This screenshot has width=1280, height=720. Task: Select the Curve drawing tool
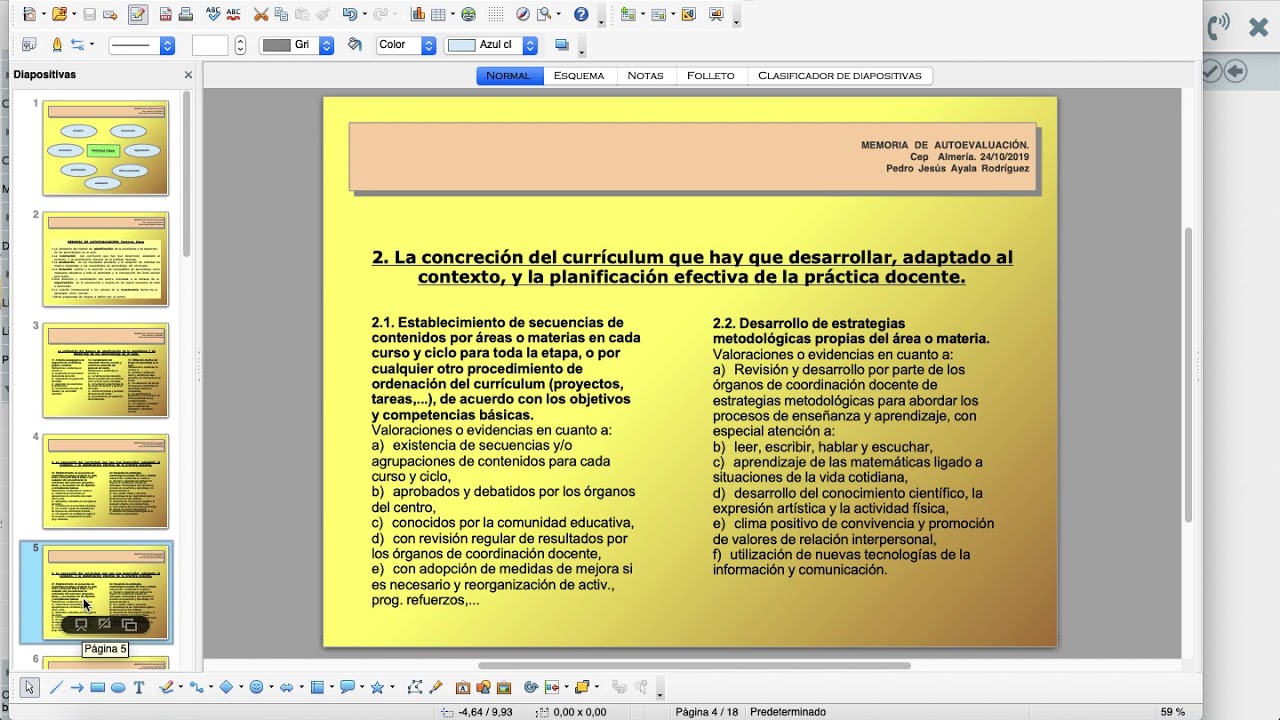coord(166,687)
